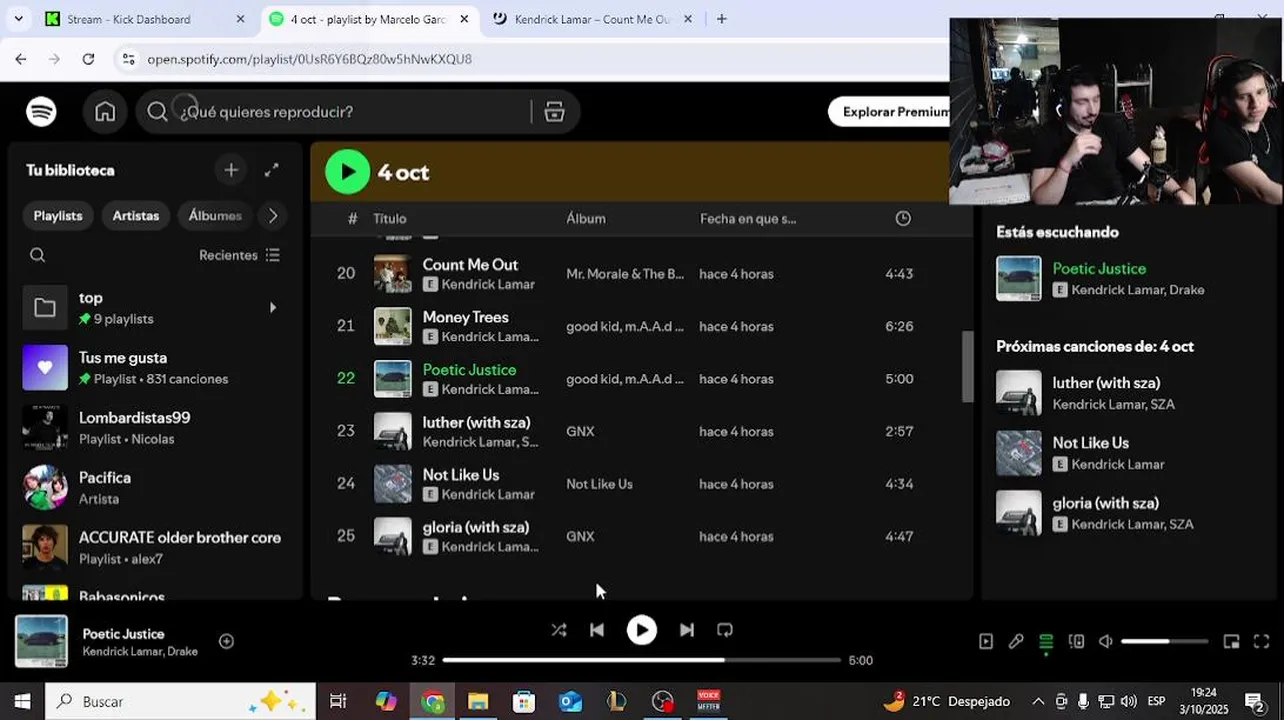Go to Spotify home via house icon

[x=105, y=112]
